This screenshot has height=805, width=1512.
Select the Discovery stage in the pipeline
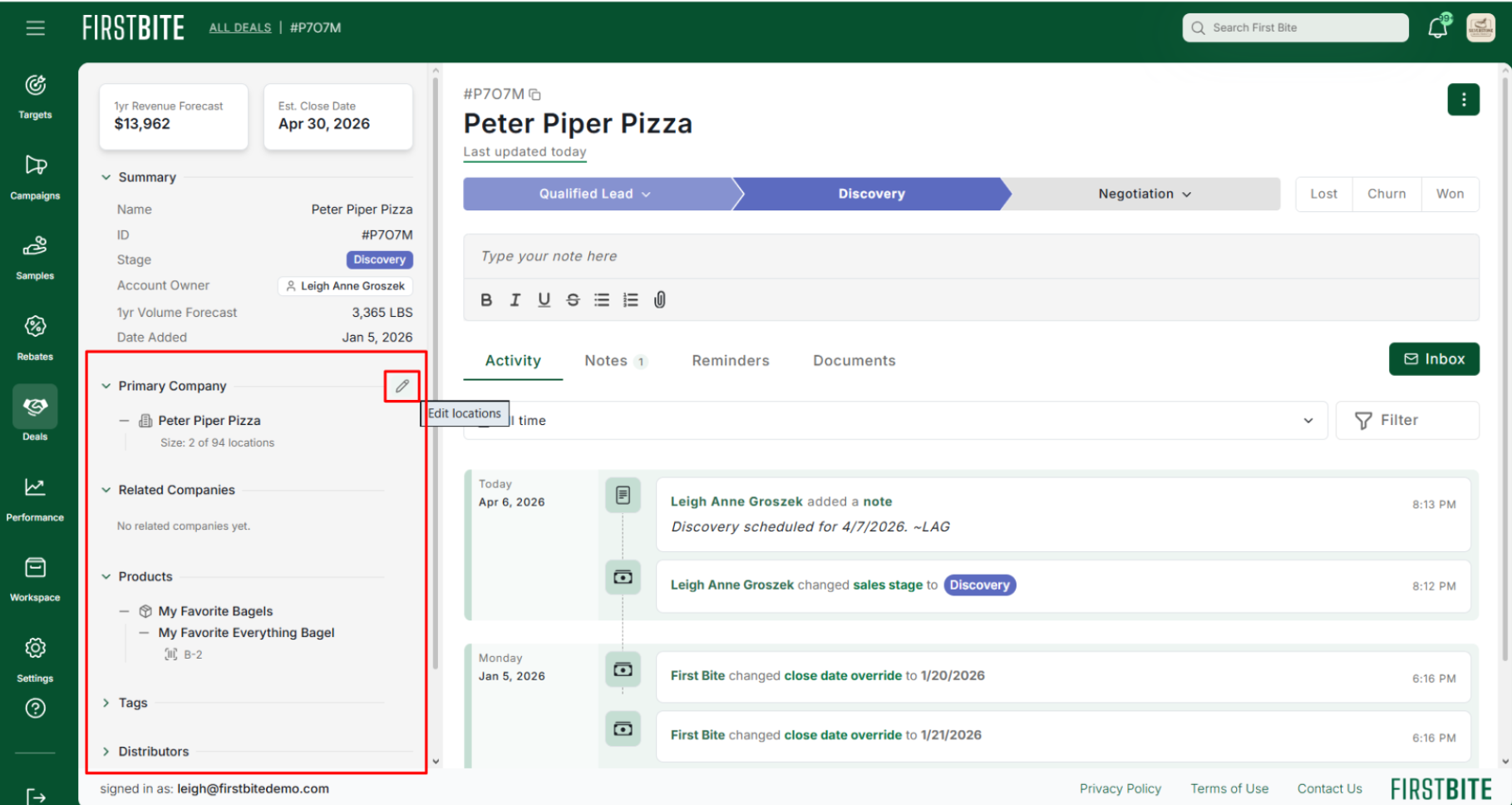click(x=871, y=194)
